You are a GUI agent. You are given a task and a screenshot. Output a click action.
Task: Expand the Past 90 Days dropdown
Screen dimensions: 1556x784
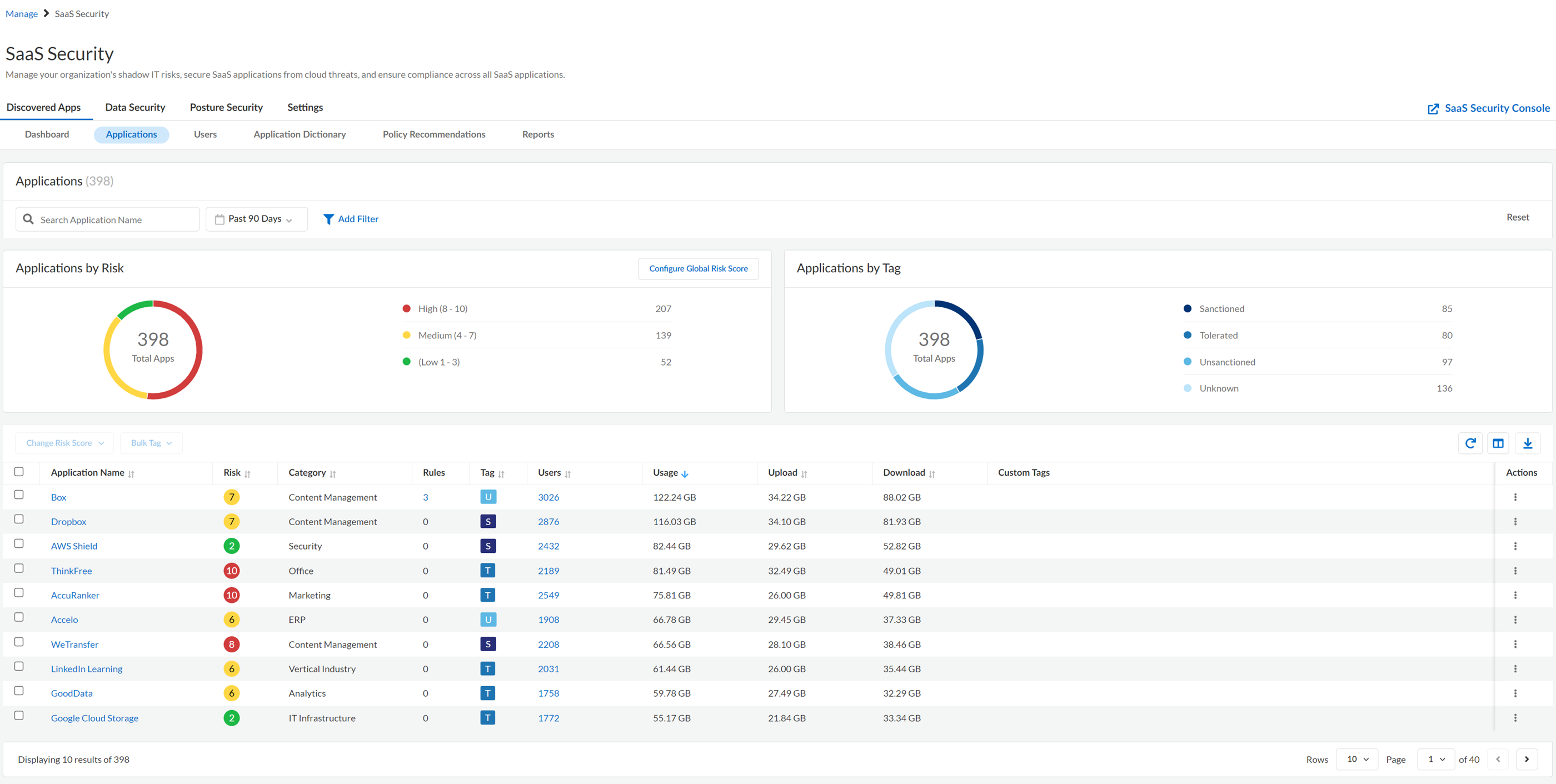[256, 219]
